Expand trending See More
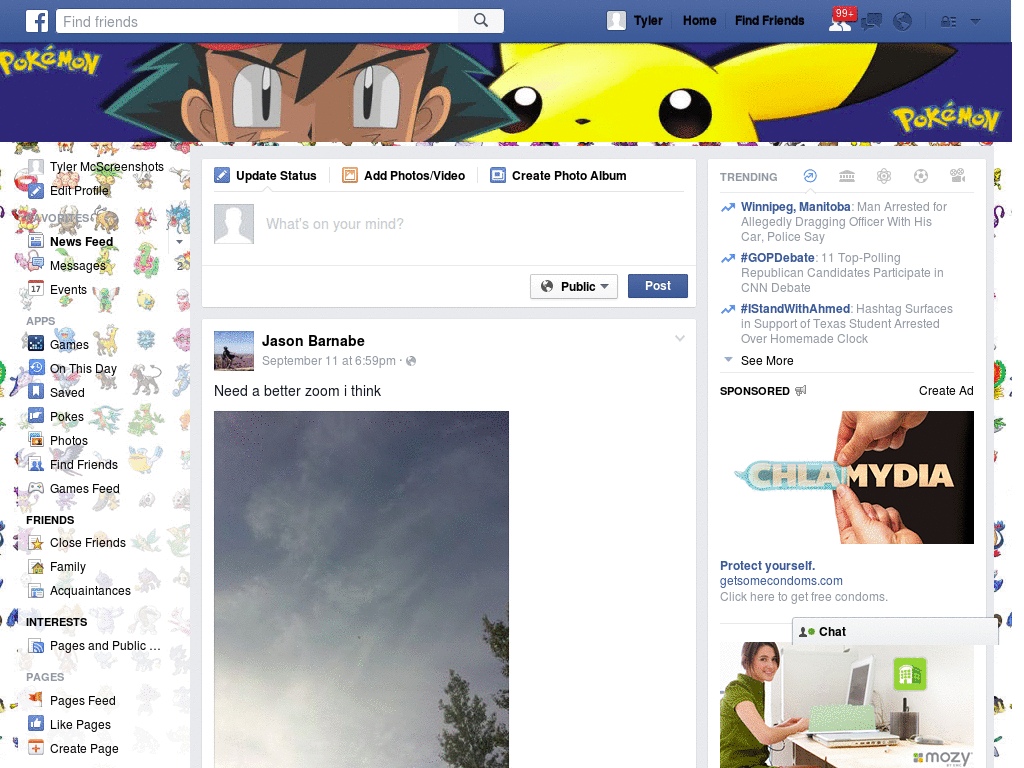 coord(767,360)
